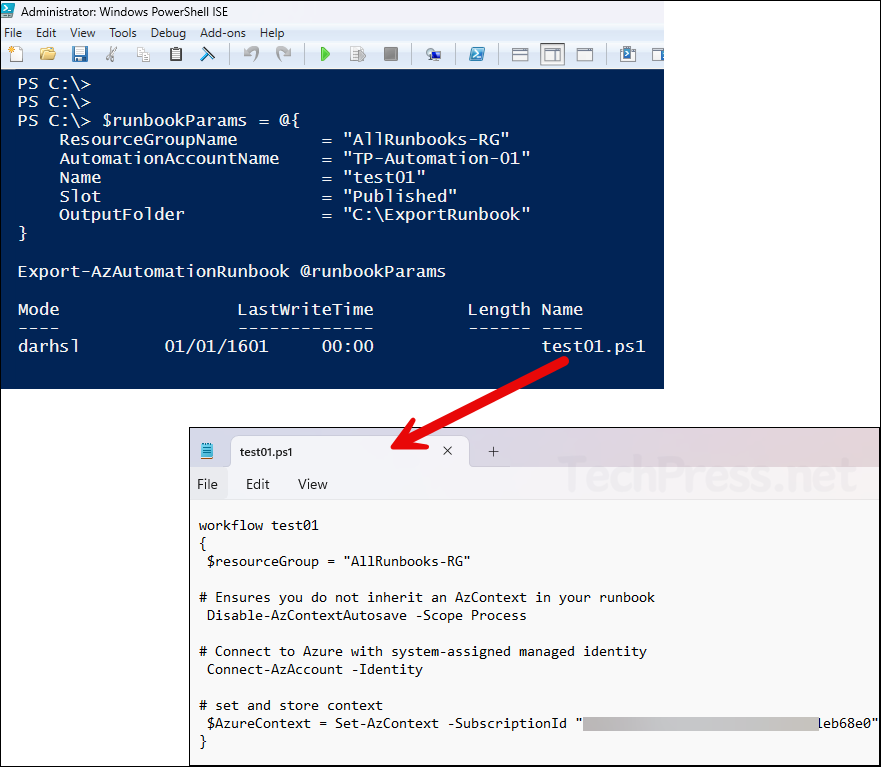The width and height of the screenshot is (881, 767).
Task: Click the LastWriteTime column header
Action: pyautogui.click(x=305, y=309)
